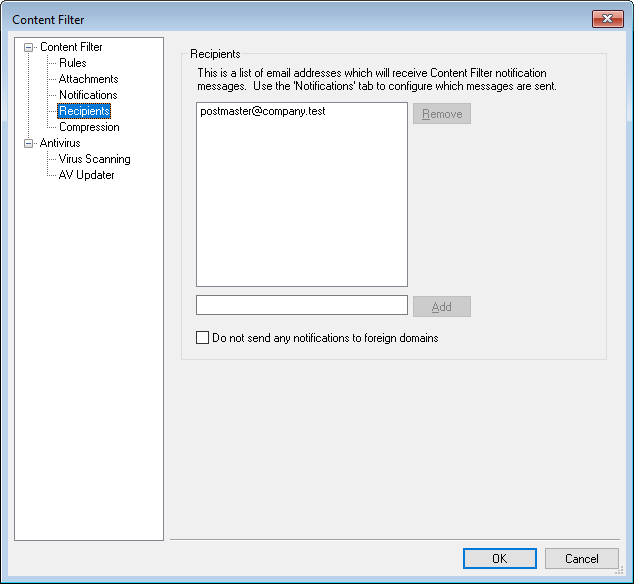Go to the Notifications tree item
Viewport: 634px width, 584px height.
88,95
